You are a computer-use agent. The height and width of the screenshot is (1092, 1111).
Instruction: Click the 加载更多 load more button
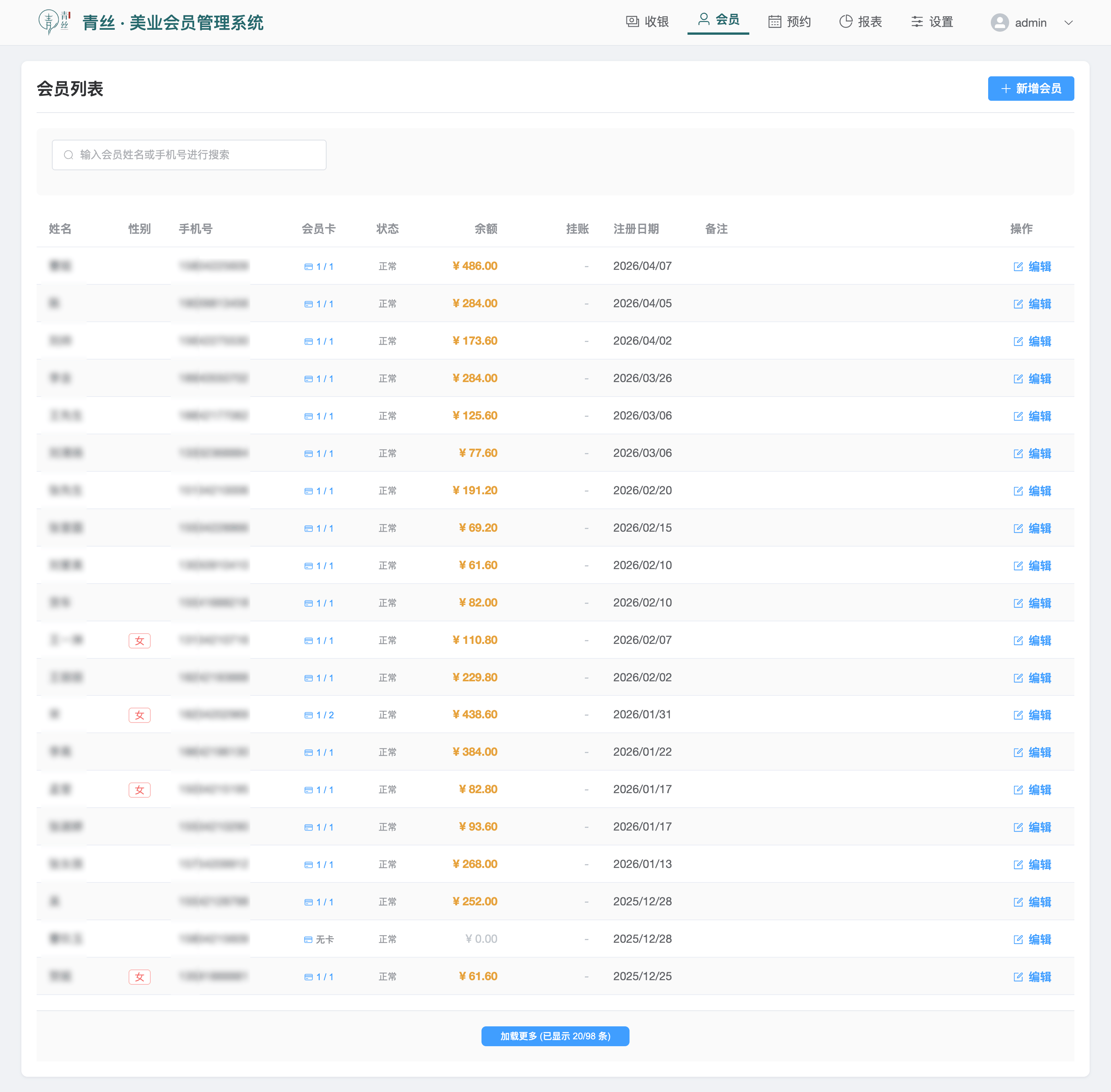click(x=555, y=1036)
